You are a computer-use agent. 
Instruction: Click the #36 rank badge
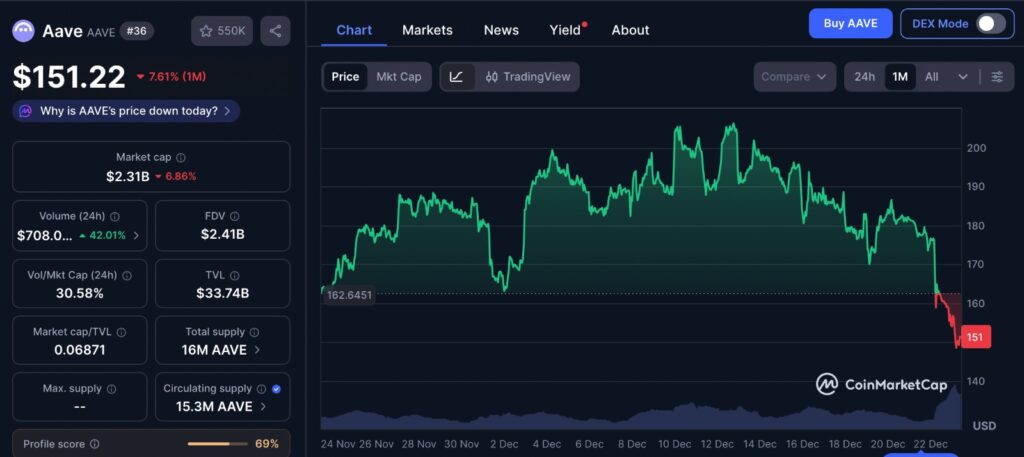(136, 31)
